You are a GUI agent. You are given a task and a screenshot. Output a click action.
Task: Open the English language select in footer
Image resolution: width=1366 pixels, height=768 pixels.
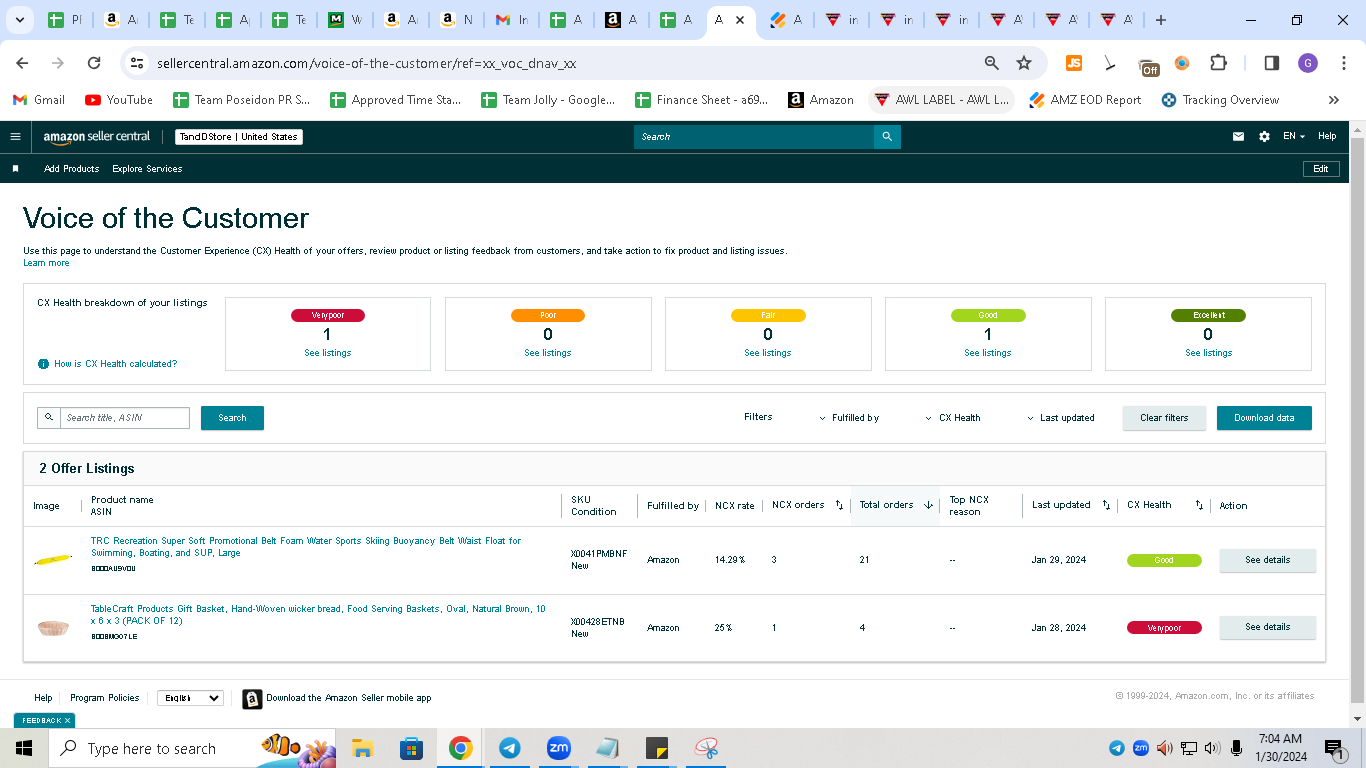(190, 698)
